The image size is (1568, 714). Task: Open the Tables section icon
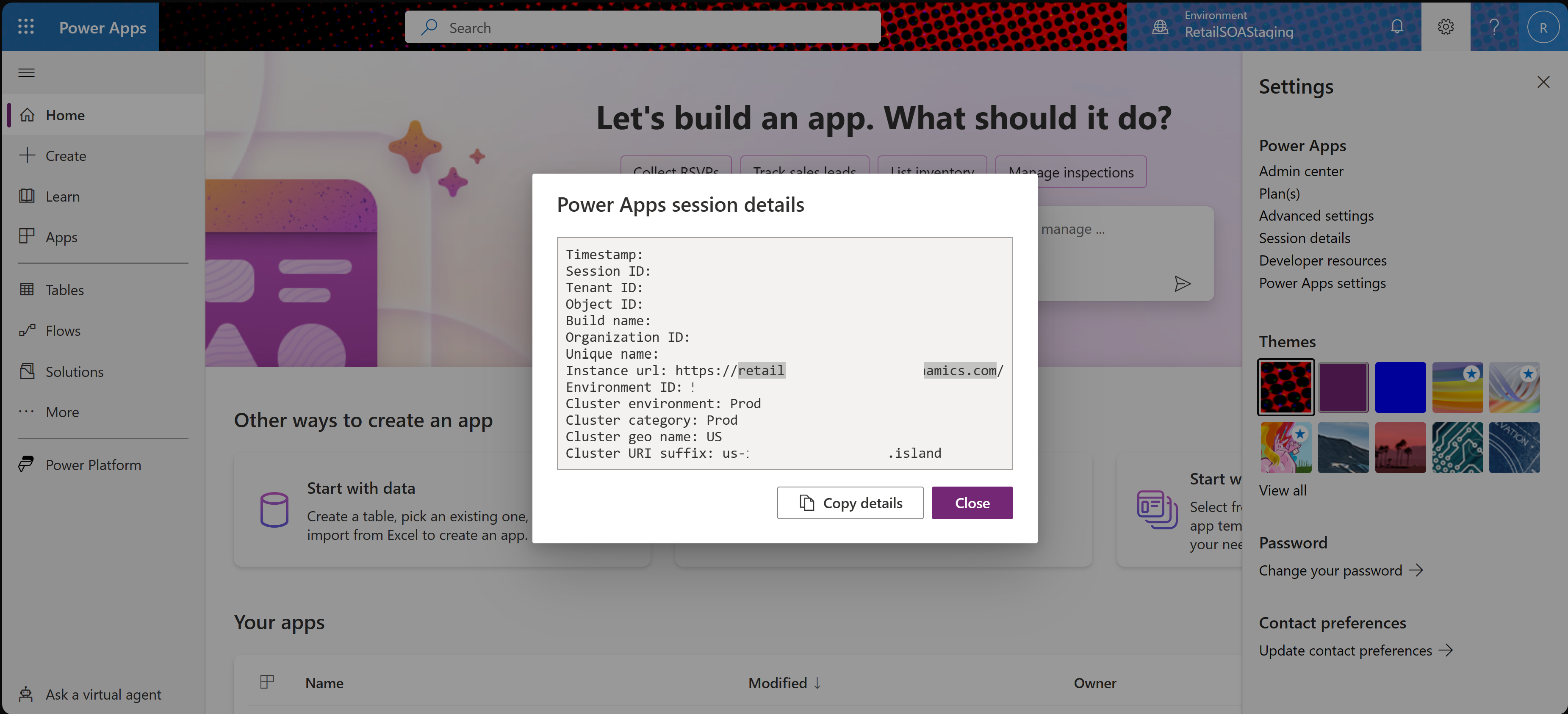(27, 288)
